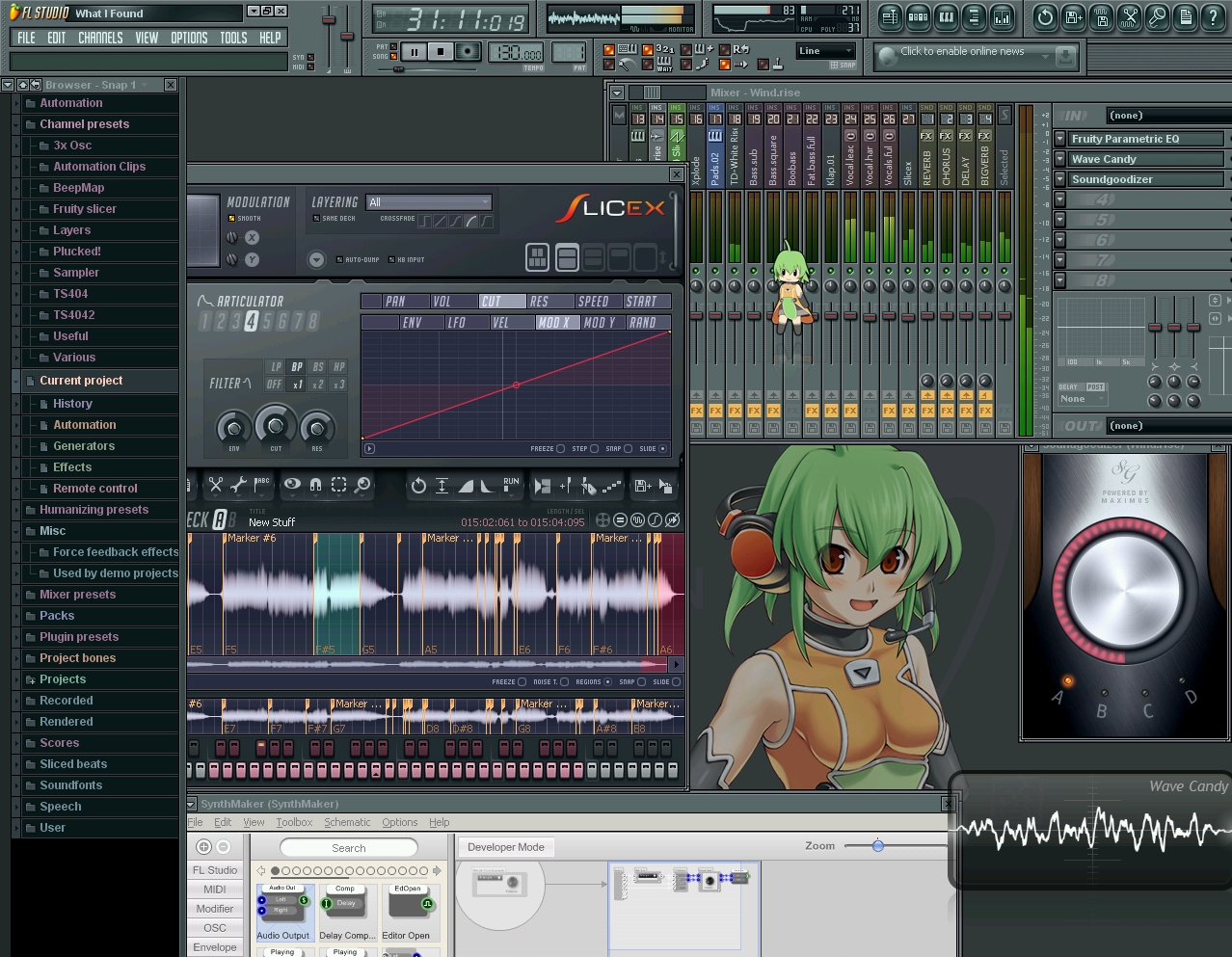This screenshot has height=957, width=1232.
Task: Click the pause transport button
Action: (414, 52)
